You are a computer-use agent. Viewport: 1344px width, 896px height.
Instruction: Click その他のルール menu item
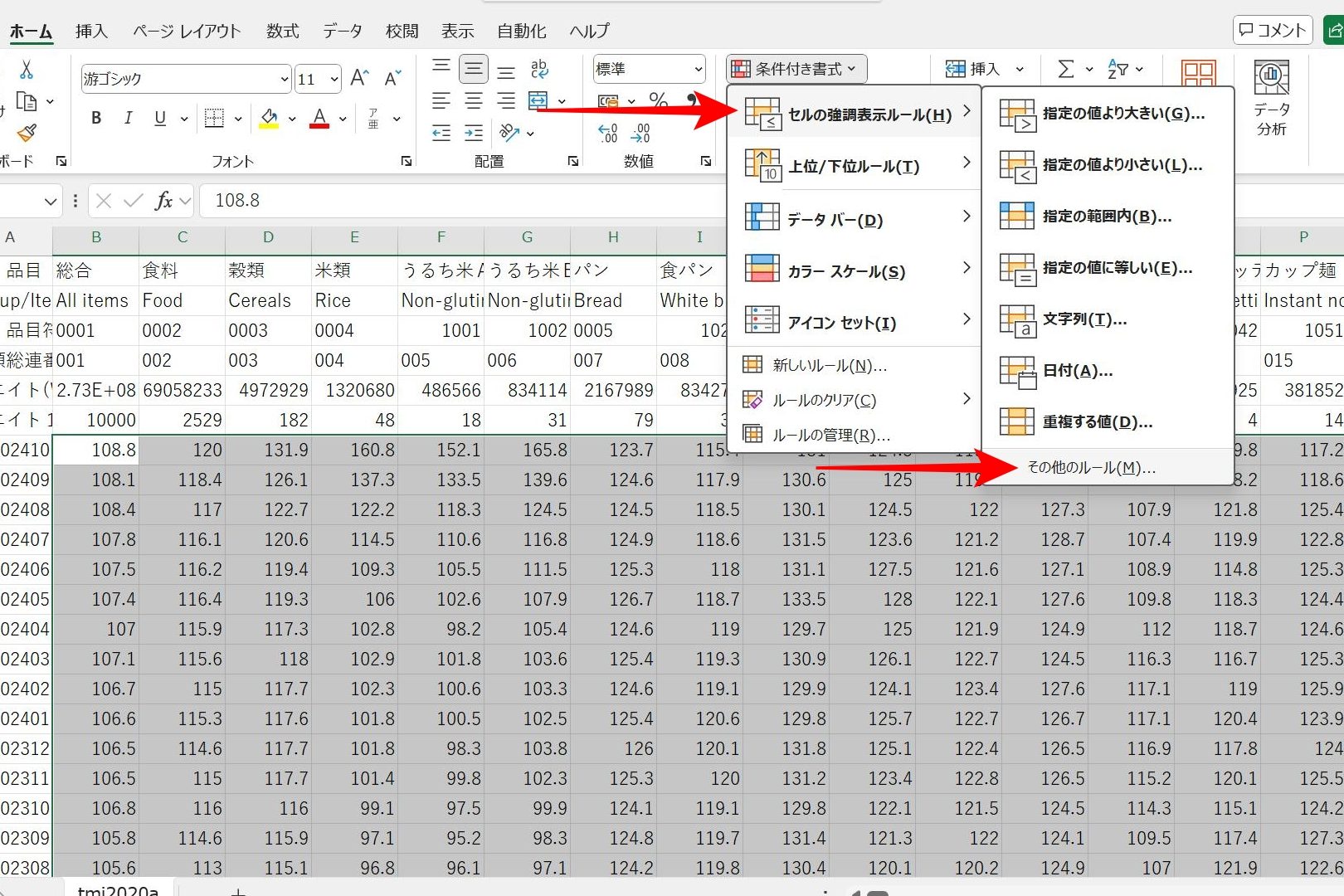1107,467
